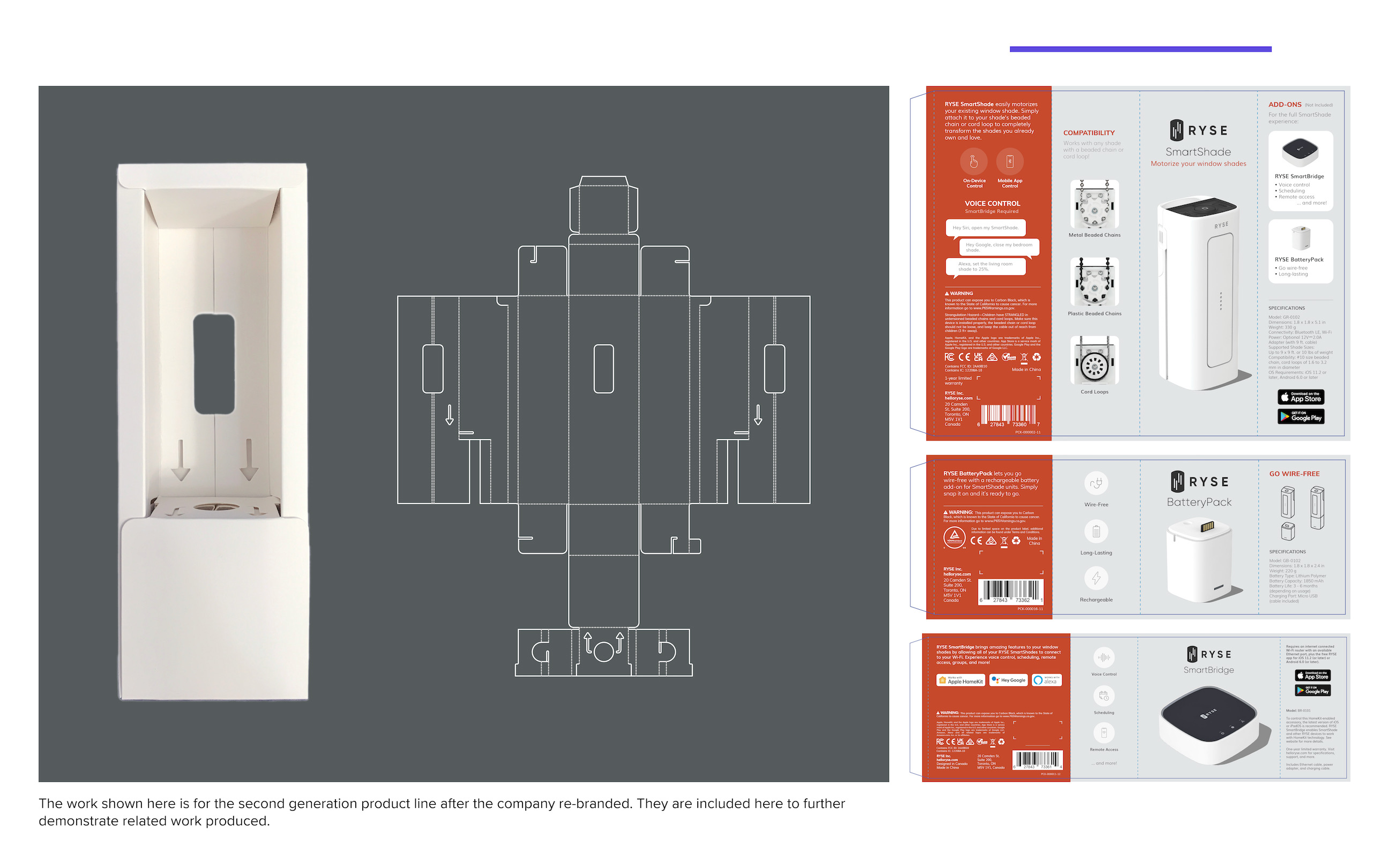The height and width of the screenshot is (868, 1389).
Task: Click the Hey Google badge
Action: click(x=1009, y=680)
